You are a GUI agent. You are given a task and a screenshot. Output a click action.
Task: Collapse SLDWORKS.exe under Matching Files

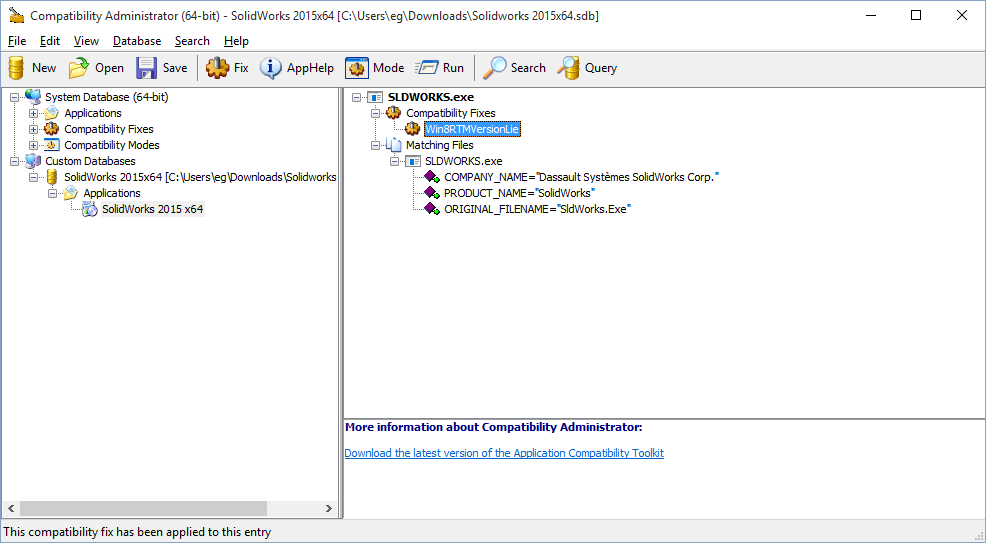pyautogui.click(x=394, y=162)
